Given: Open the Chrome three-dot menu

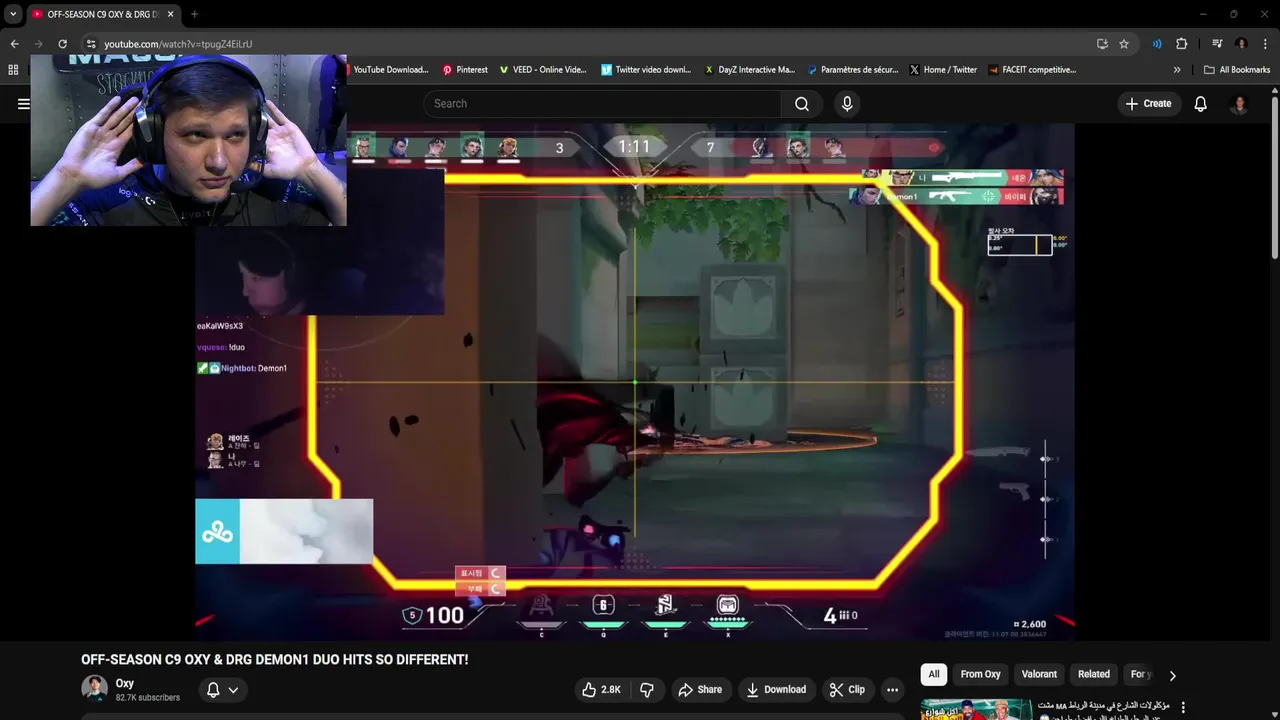Looking at the screenshot, I should pos(1266,44).
